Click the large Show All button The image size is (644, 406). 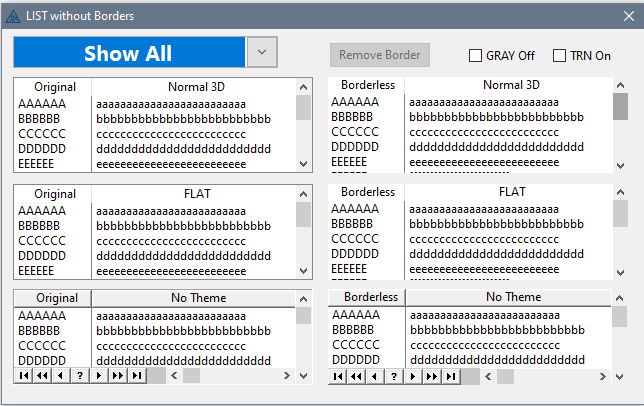click(129, 53)
